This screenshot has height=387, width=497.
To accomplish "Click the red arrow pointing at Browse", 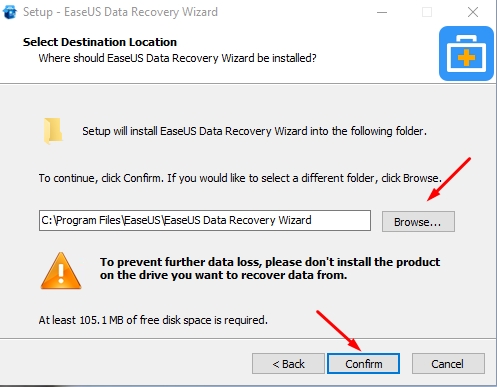I will coord(449,179).
